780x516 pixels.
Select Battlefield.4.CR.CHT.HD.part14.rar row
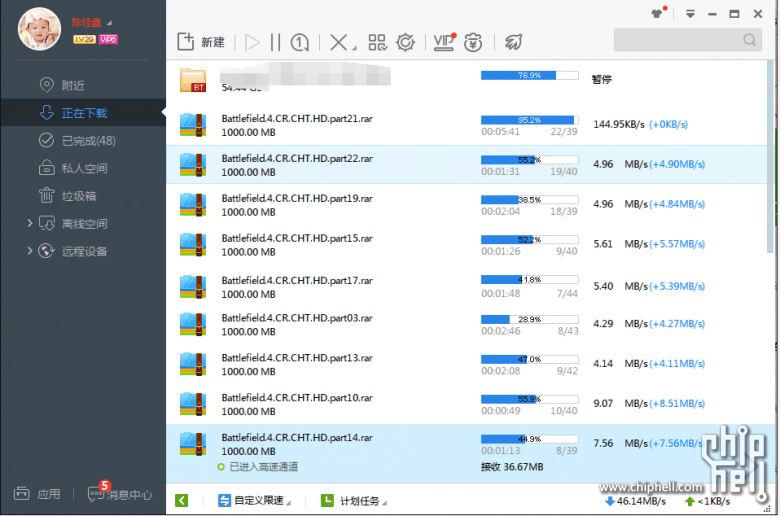[x=466, y=453]
